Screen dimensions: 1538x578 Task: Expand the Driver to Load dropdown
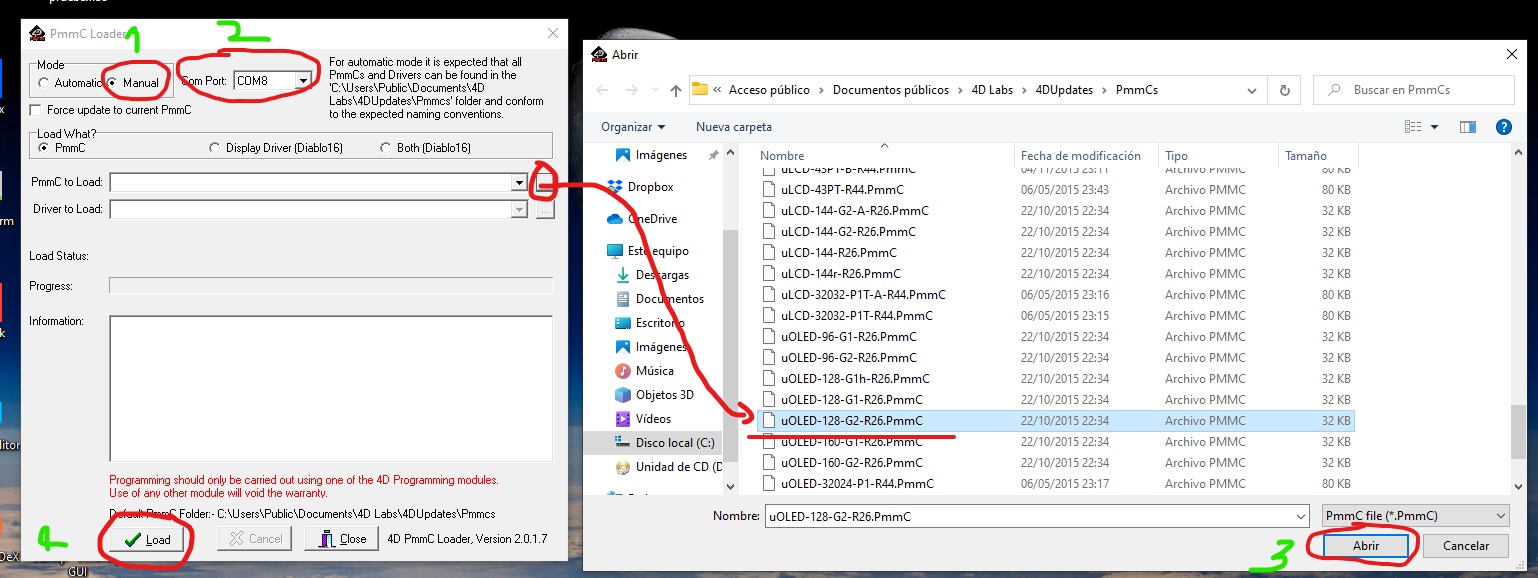519,210
